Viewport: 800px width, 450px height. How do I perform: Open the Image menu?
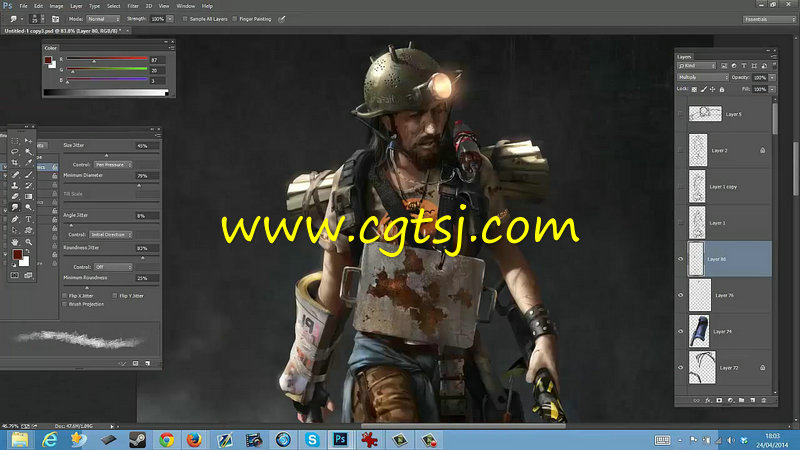coord(56,6)
